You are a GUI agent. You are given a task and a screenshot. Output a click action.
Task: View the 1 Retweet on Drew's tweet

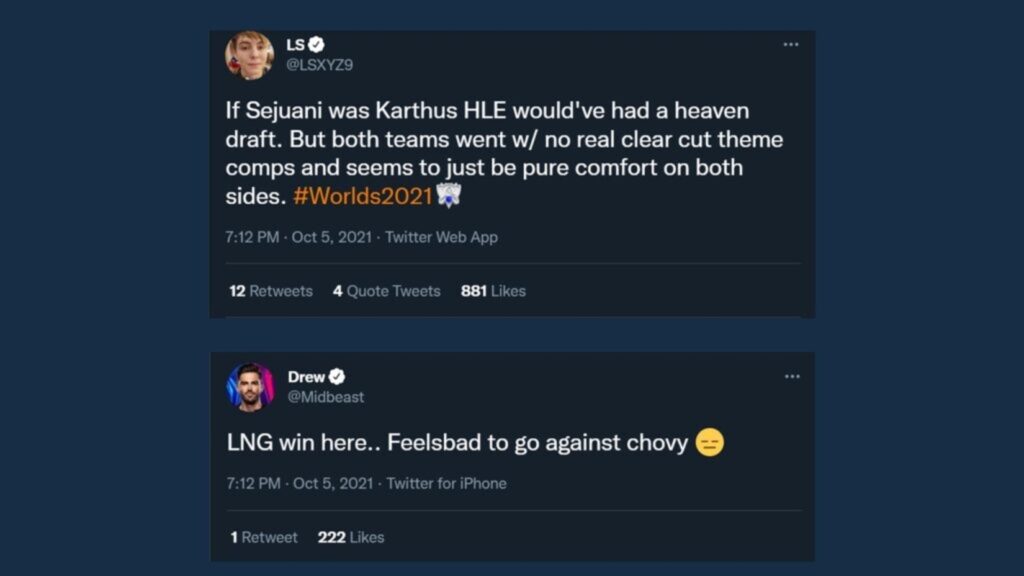263,537
